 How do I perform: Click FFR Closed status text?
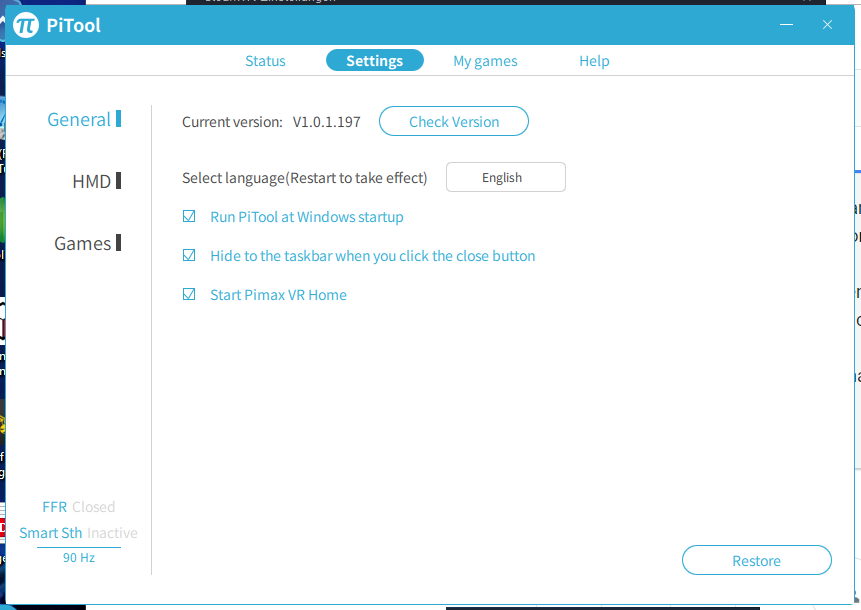79,507
